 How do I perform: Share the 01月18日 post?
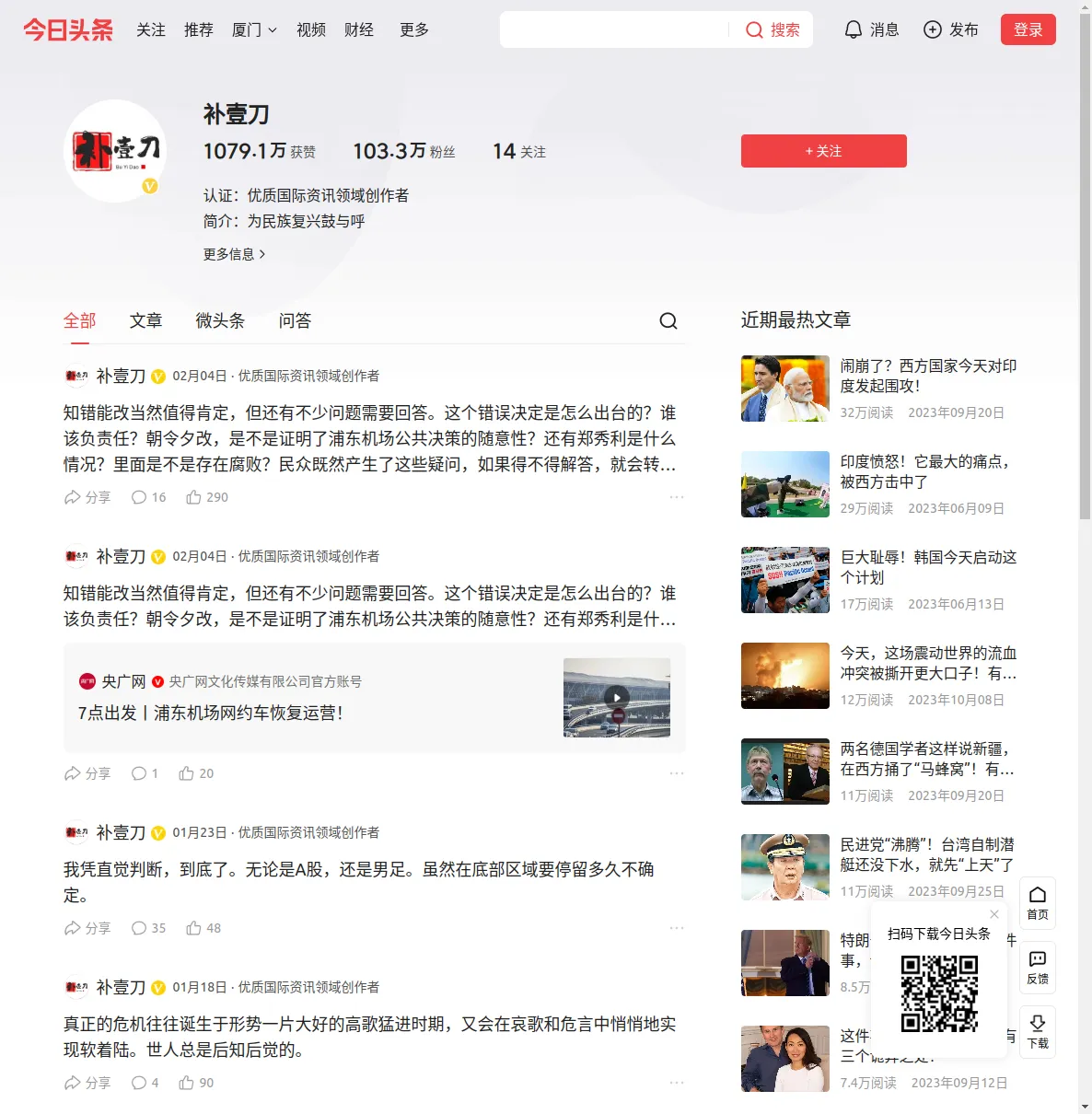click(87, 1083)
